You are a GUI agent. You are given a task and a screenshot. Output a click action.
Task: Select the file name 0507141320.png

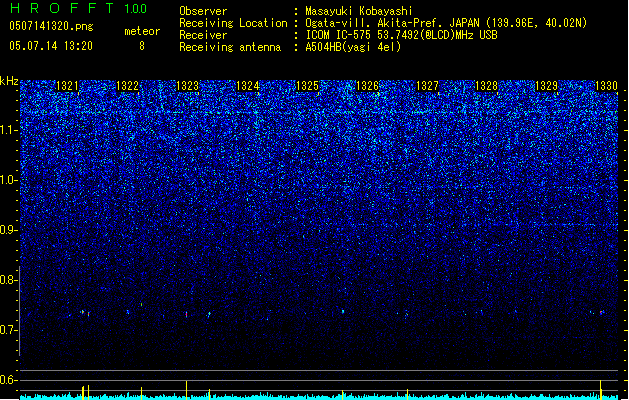coord(51,26)
